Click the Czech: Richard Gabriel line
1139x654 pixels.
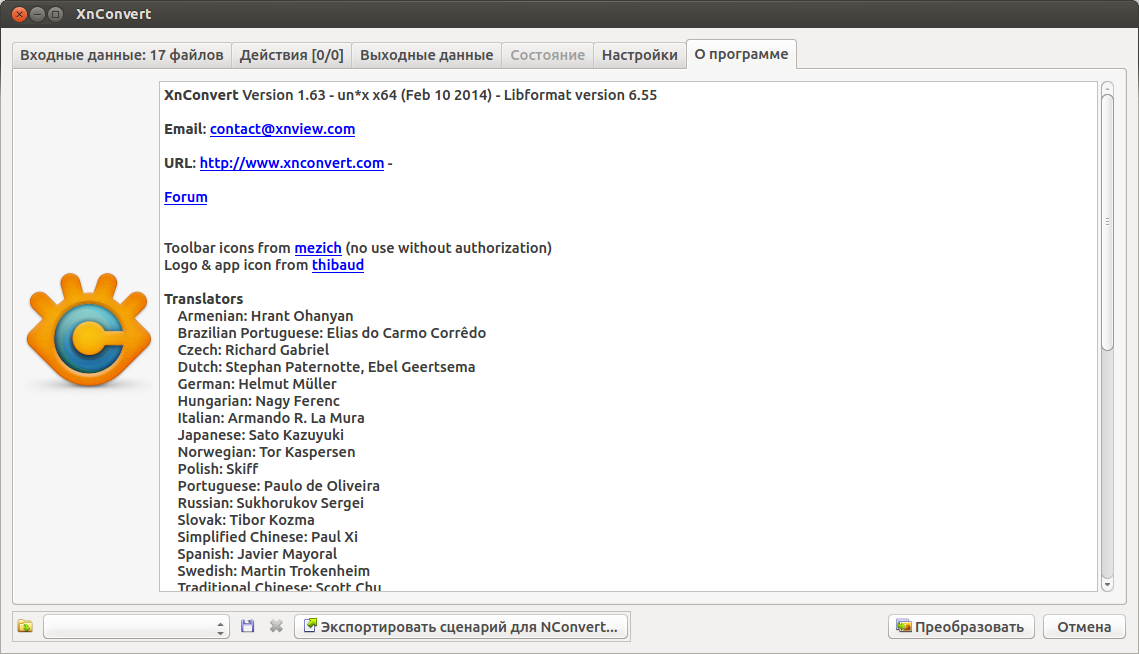tap(254, 350)
